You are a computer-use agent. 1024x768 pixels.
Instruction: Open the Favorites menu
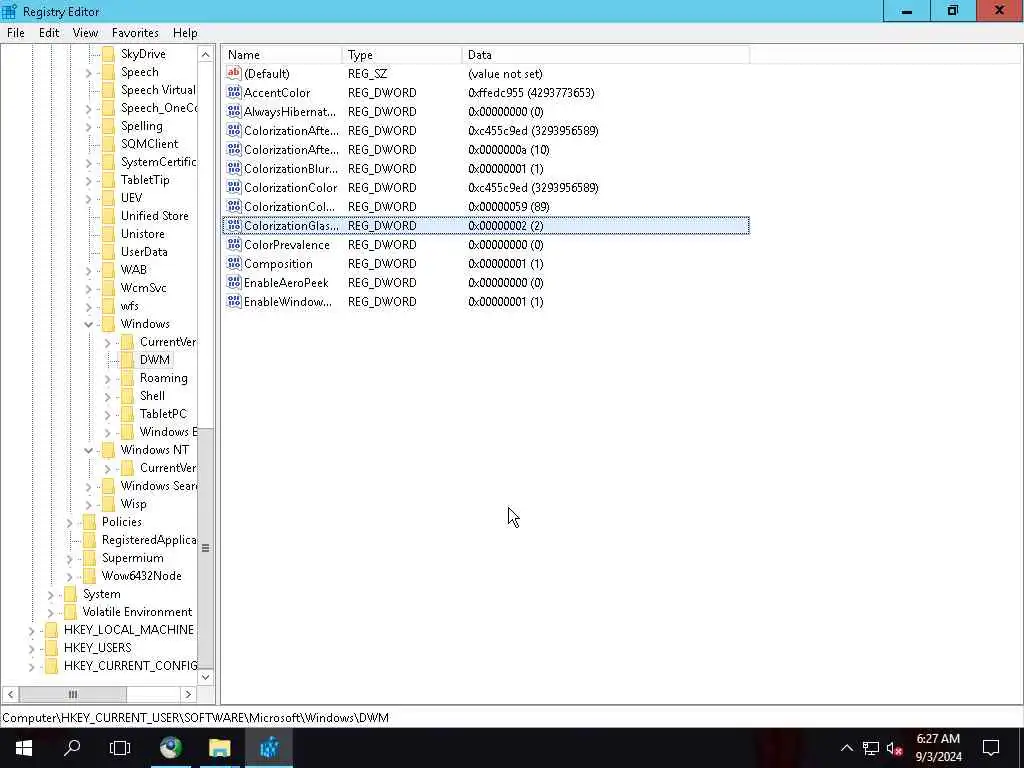(x=135, y=33)
